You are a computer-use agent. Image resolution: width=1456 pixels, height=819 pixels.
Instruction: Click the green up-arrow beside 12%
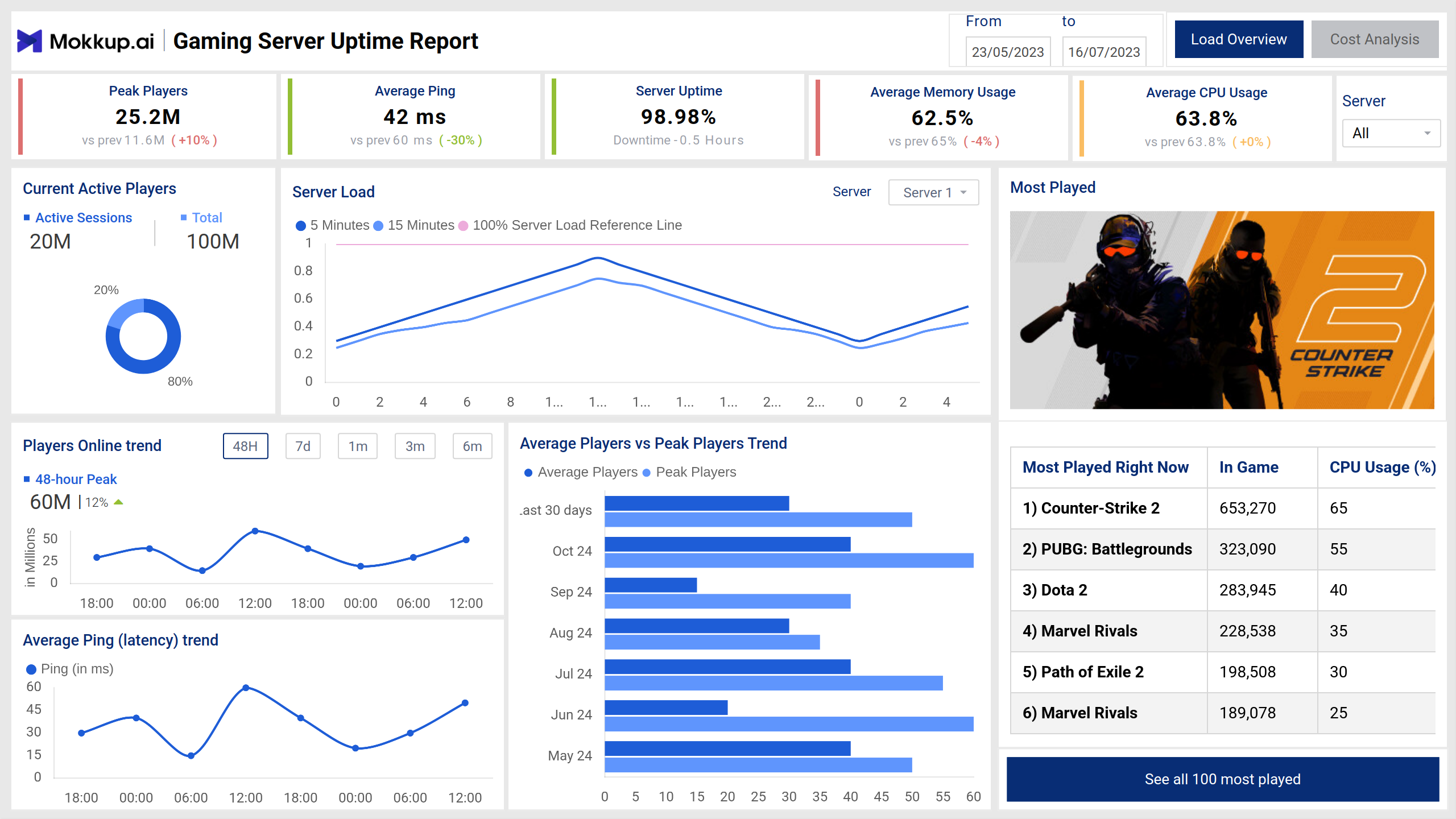(x=118, y=502)
